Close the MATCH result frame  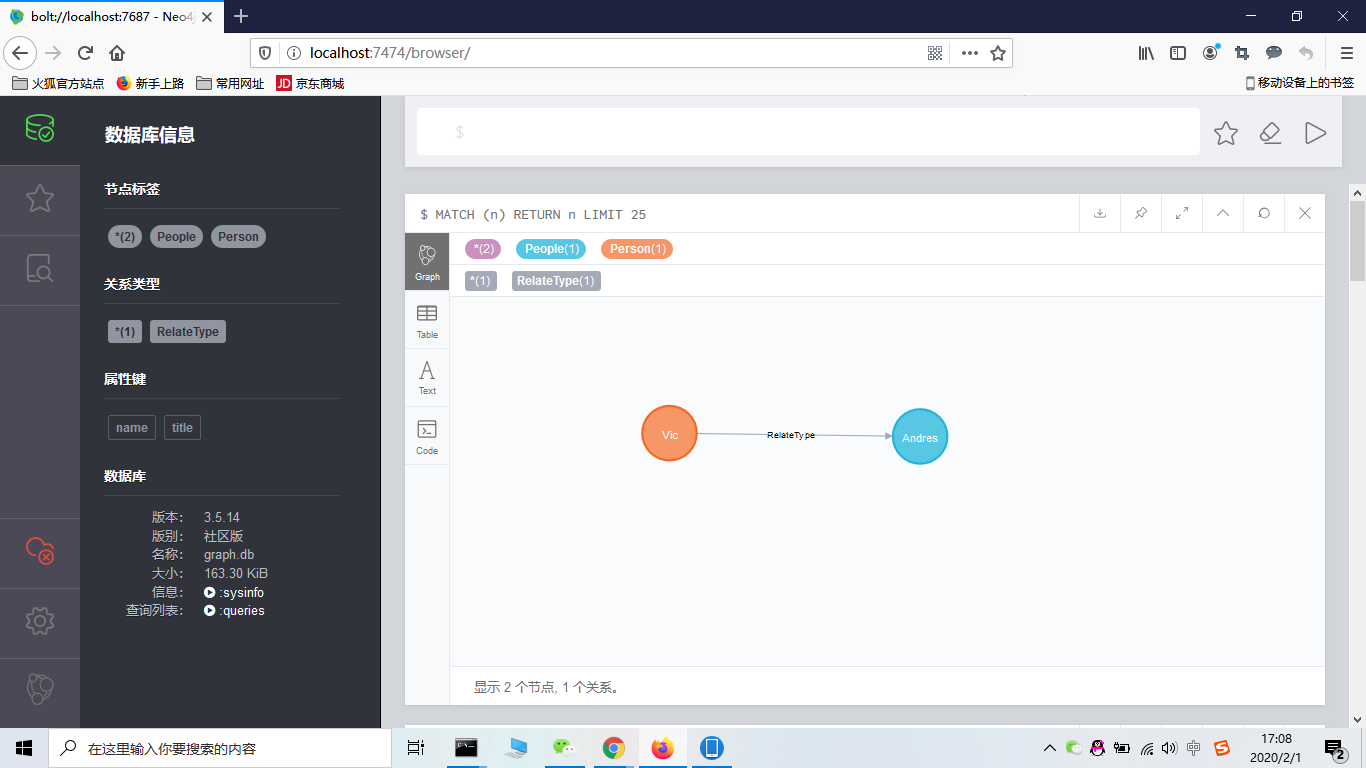click(1305, 213)
